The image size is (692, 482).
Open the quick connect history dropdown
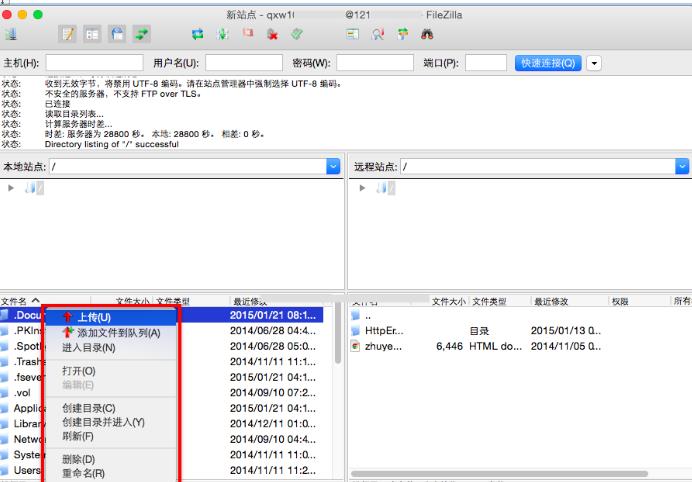point(594,63)
